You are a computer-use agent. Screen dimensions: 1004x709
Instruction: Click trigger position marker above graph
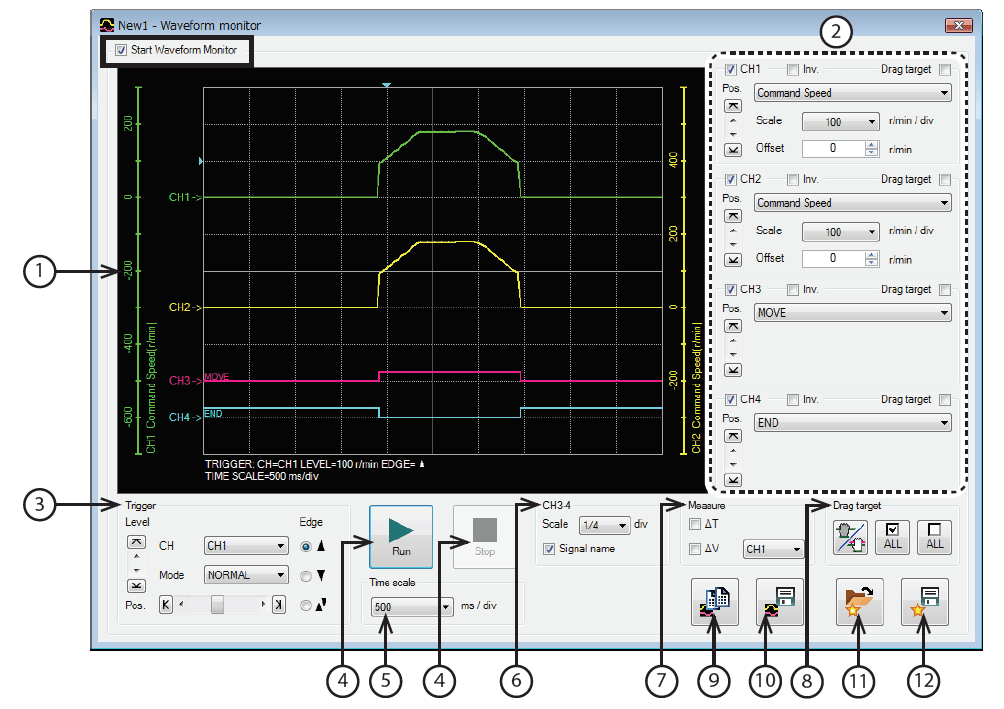(386, 85)
